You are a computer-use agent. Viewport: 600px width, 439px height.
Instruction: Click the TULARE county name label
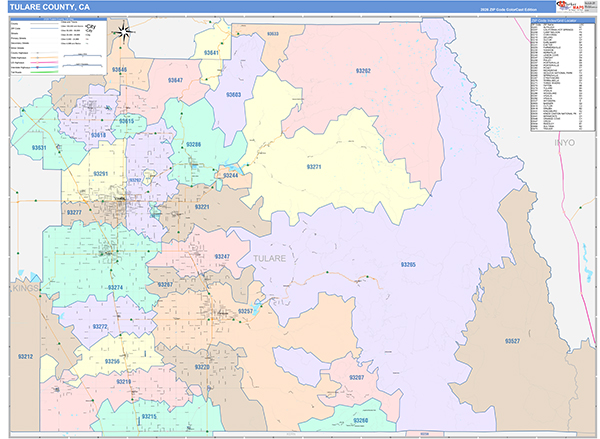point(270,258)
